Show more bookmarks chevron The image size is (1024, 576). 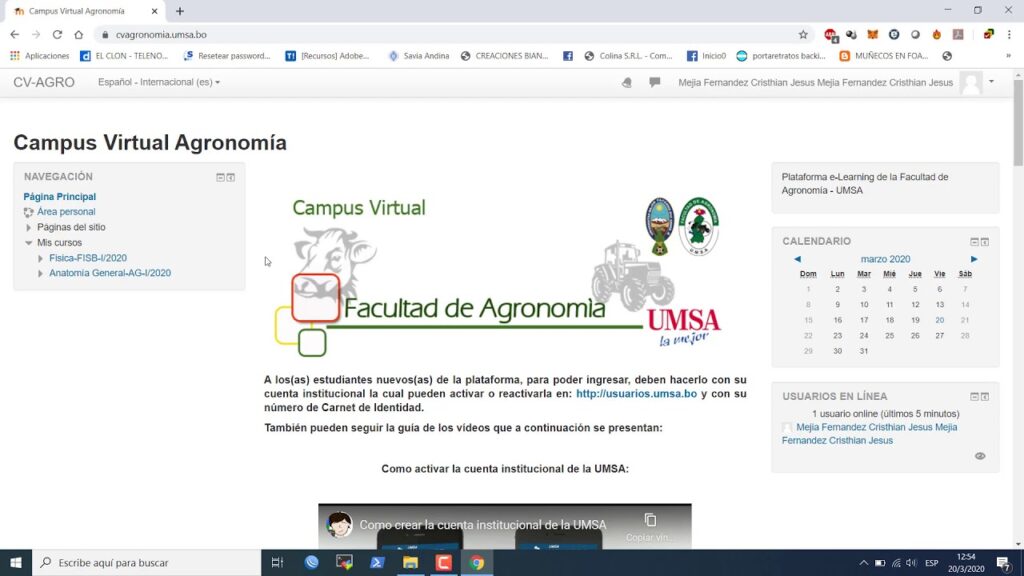tap(1008, 56)
